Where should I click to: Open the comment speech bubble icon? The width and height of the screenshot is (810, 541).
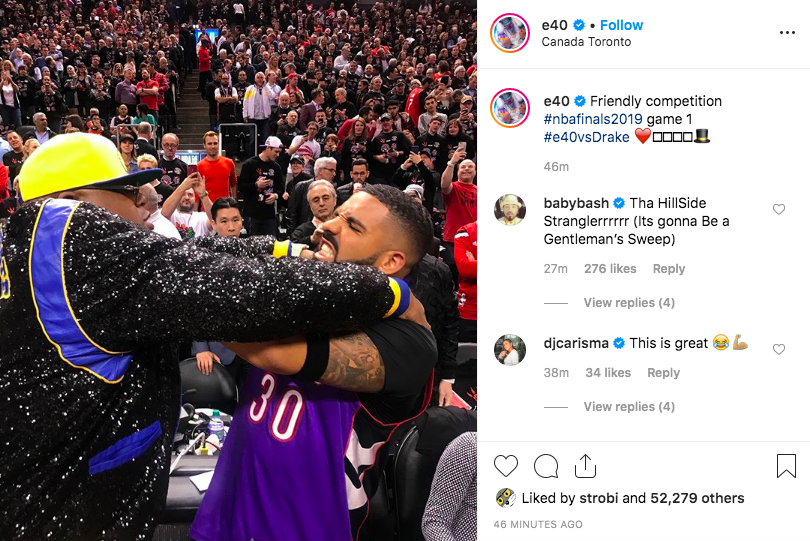546,466
